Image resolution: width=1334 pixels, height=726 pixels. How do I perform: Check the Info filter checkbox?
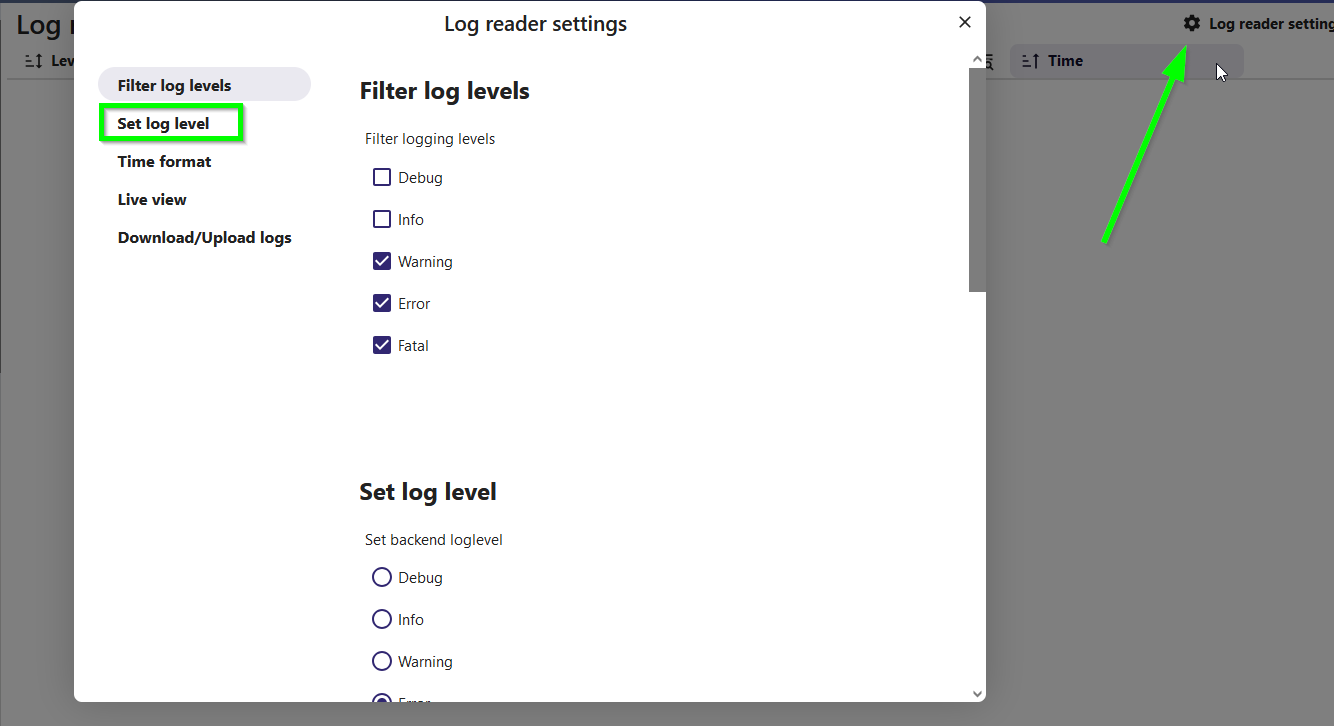(x=382, y=220)
